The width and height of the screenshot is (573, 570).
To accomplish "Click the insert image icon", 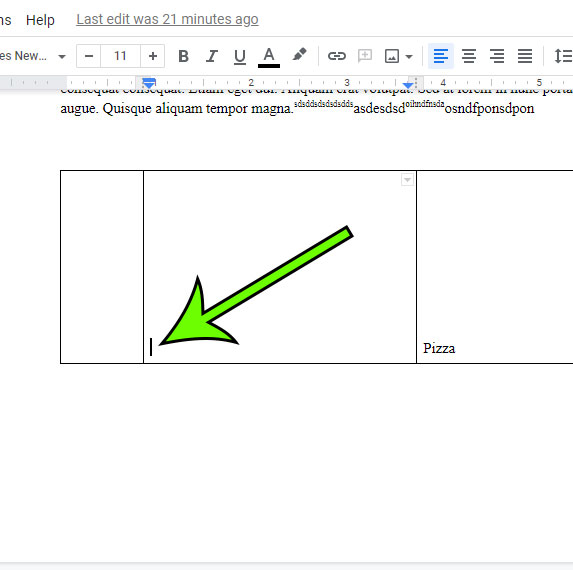I will tap(392, 56).
